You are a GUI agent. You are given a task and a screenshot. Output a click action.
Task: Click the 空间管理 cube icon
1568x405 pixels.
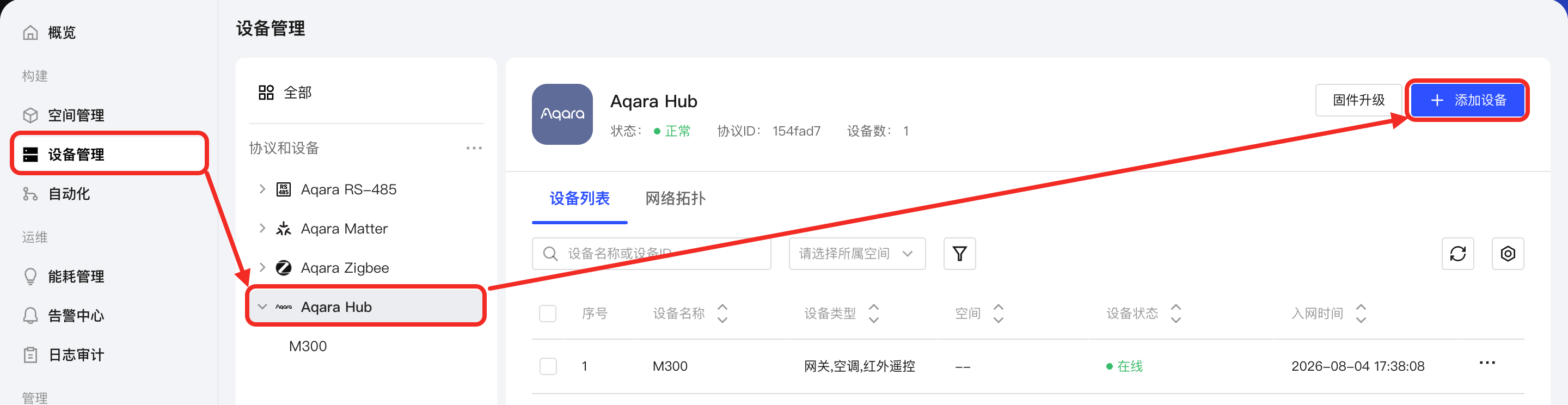(30, 115)
